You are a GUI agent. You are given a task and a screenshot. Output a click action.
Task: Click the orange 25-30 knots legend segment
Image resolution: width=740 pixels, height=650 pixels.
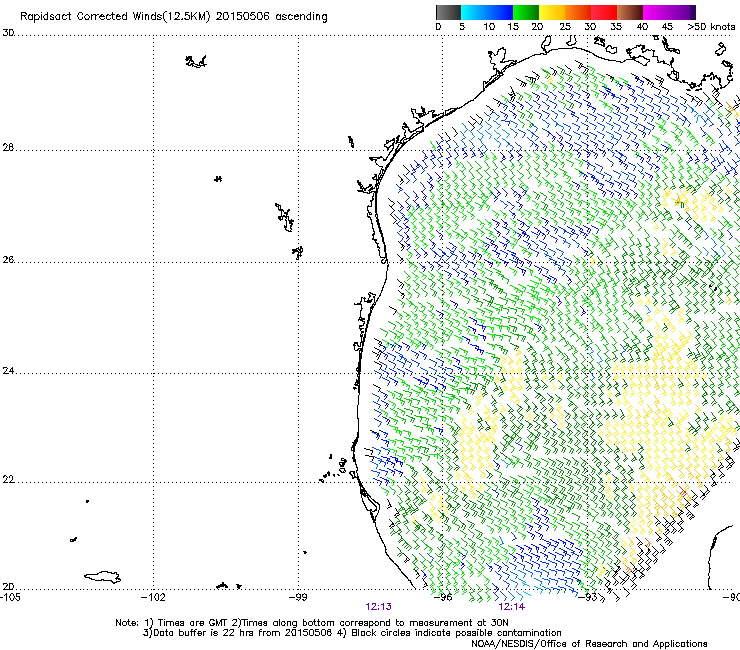(x=578, y=12)
